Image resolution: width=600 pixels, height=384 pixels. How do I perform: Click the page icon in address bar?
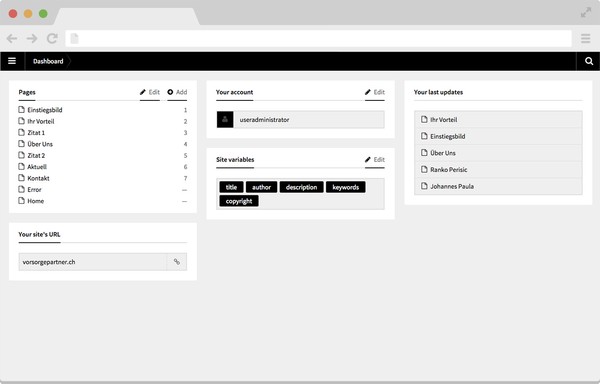[74, 38]
